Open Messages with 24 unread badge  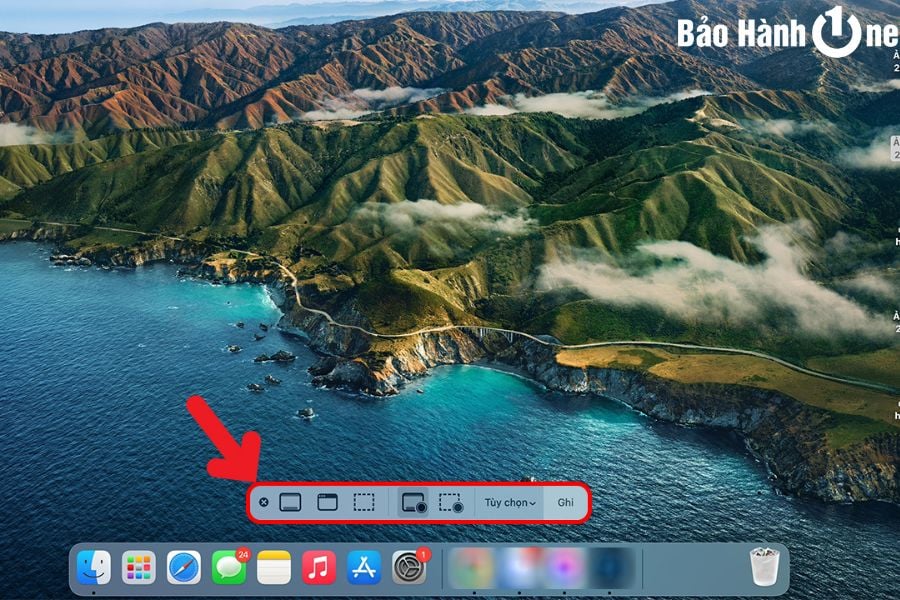coord(229,568)
